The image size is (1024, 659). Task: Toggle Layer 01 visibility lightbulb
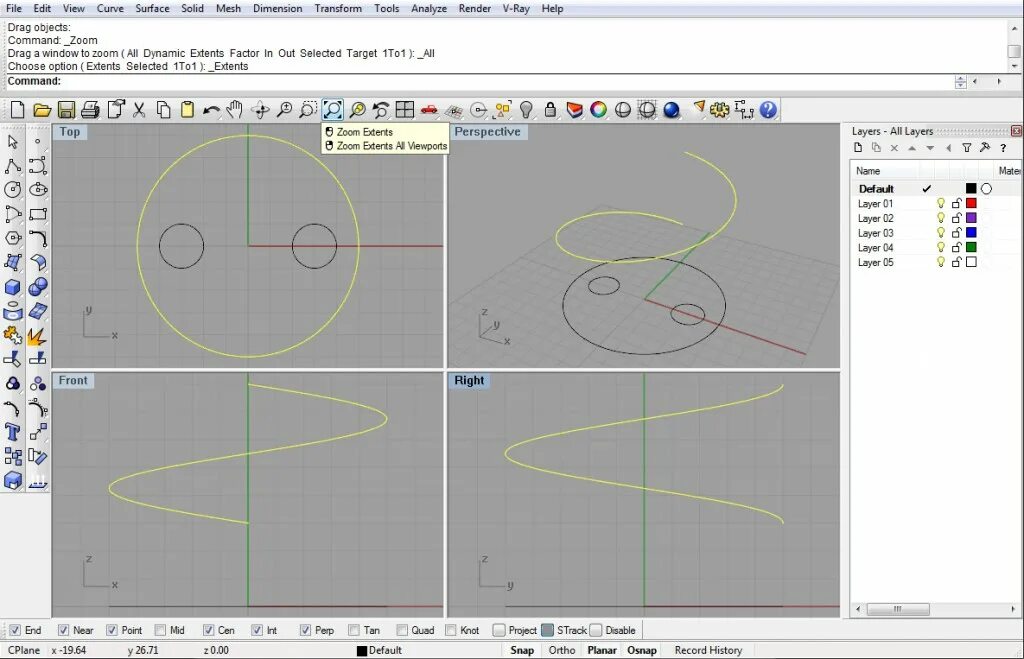tap(941, 203)
